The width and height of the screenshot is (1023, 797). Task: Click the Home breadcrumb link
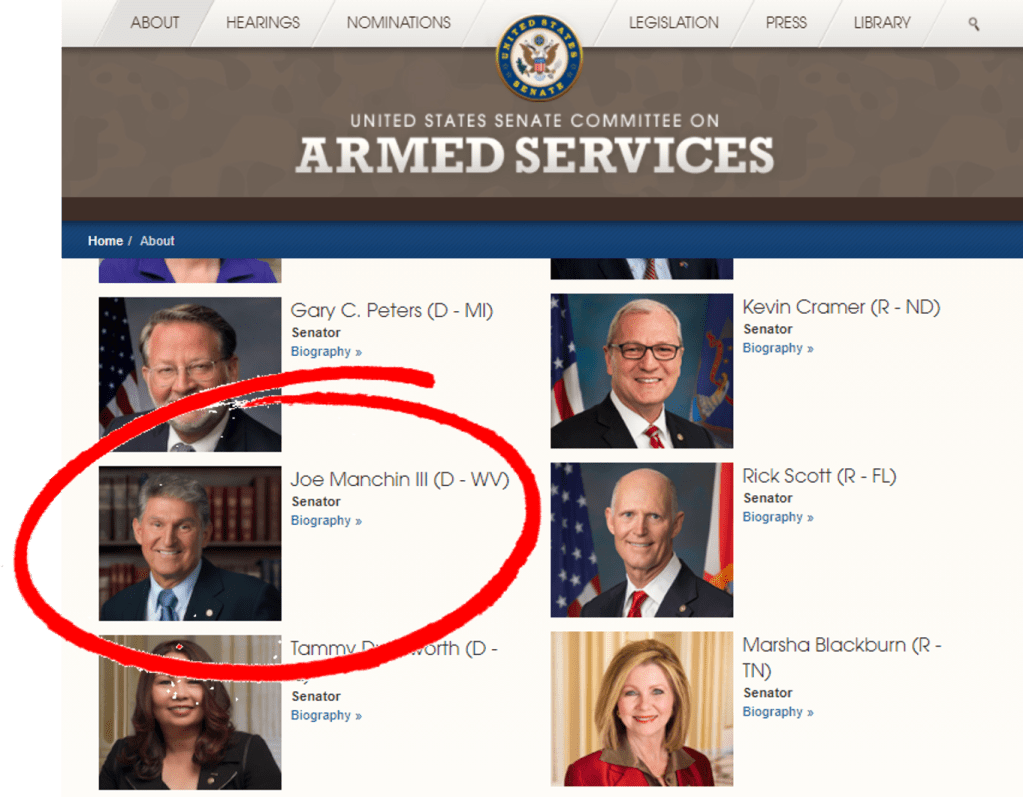(105, 241)
